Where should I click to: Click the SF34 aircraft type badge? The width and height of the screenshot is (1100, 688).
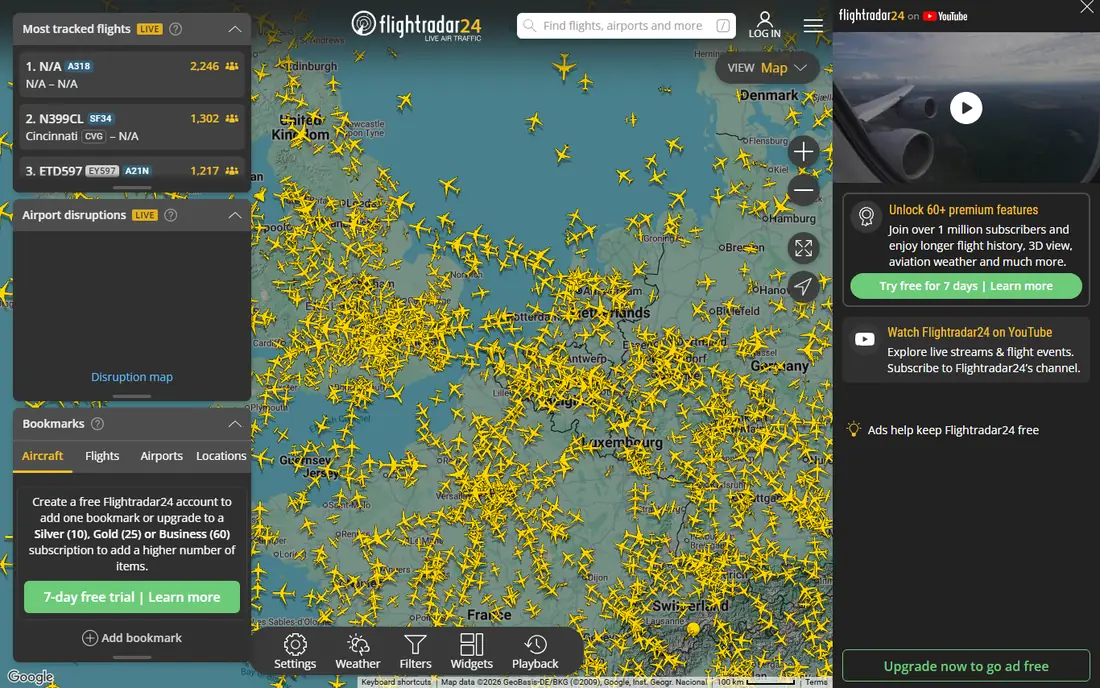[101, 119]
